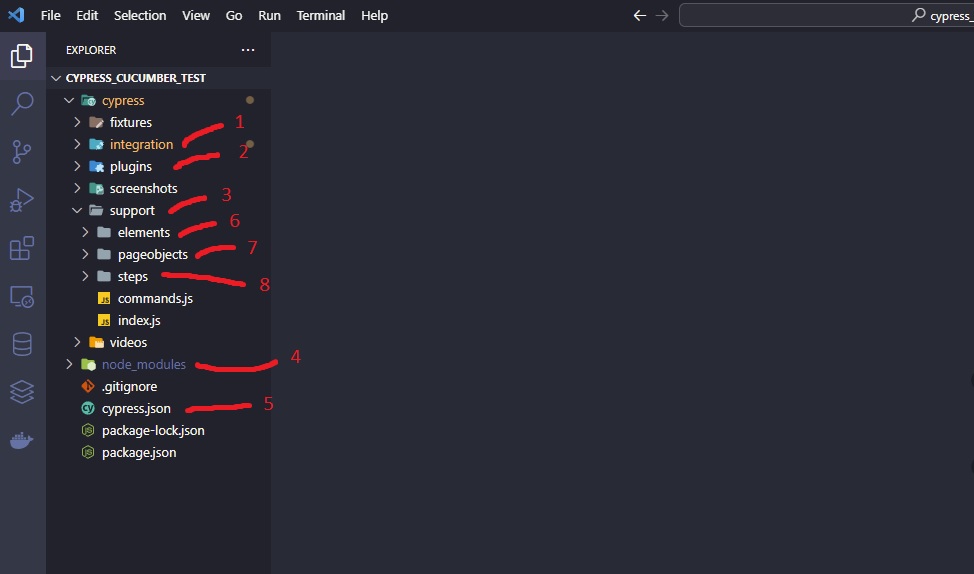Open the cypress.json file name

click(136, 409)
